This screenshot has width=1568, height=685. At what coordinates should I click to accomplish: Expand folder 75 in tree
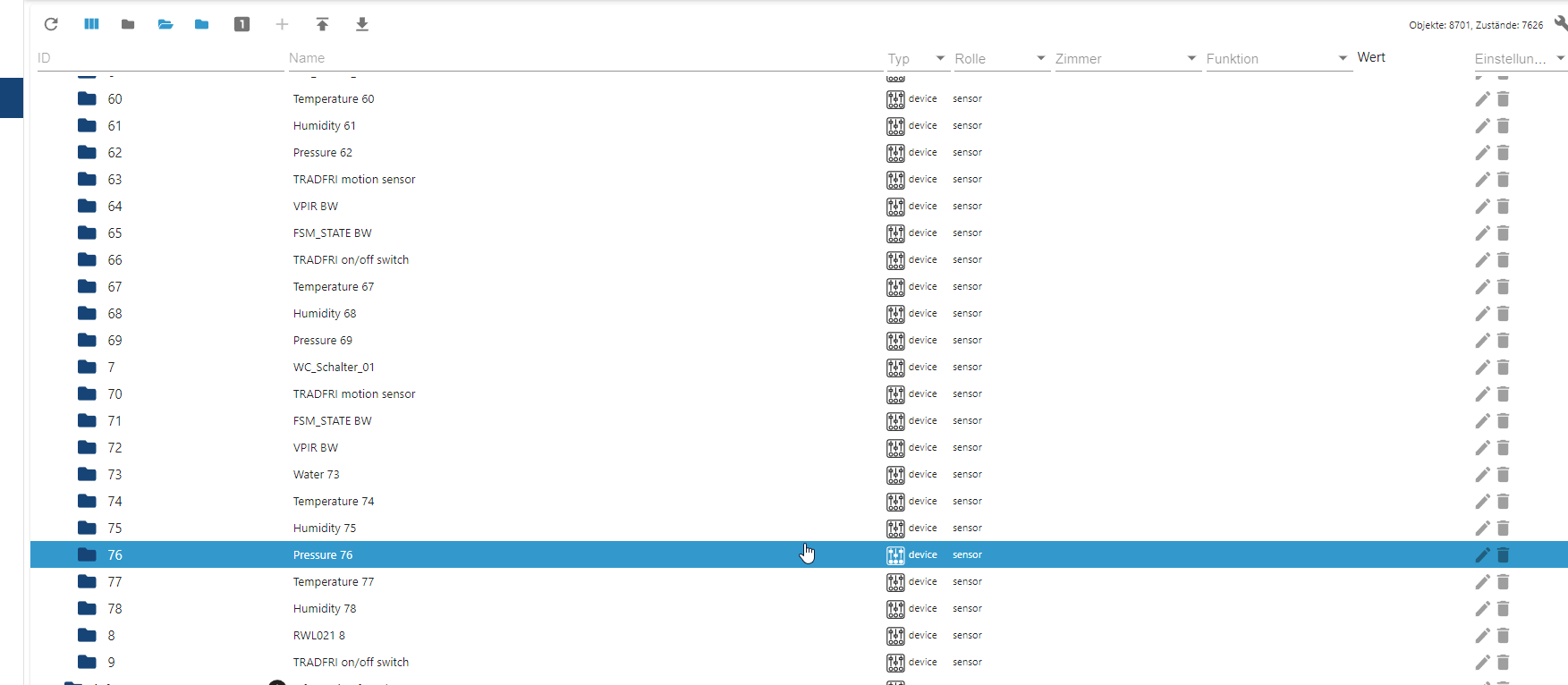pos(87,528)
